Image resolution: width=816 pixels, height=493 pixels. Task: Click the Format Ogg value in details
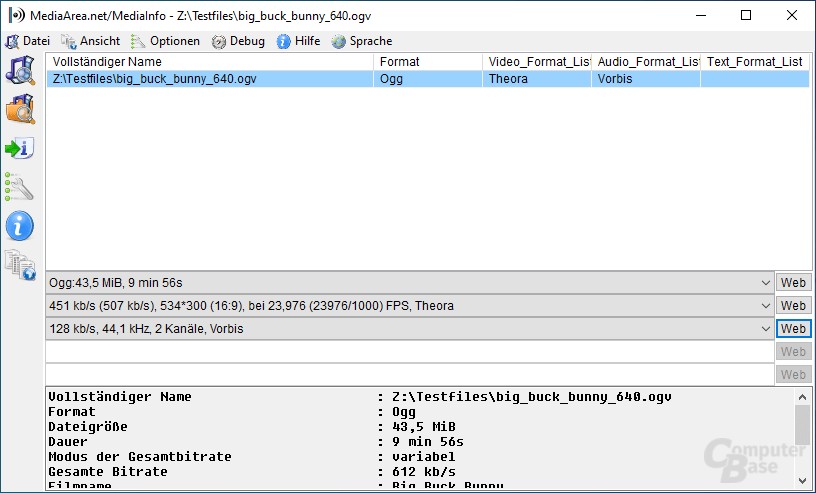pos(404,412)
